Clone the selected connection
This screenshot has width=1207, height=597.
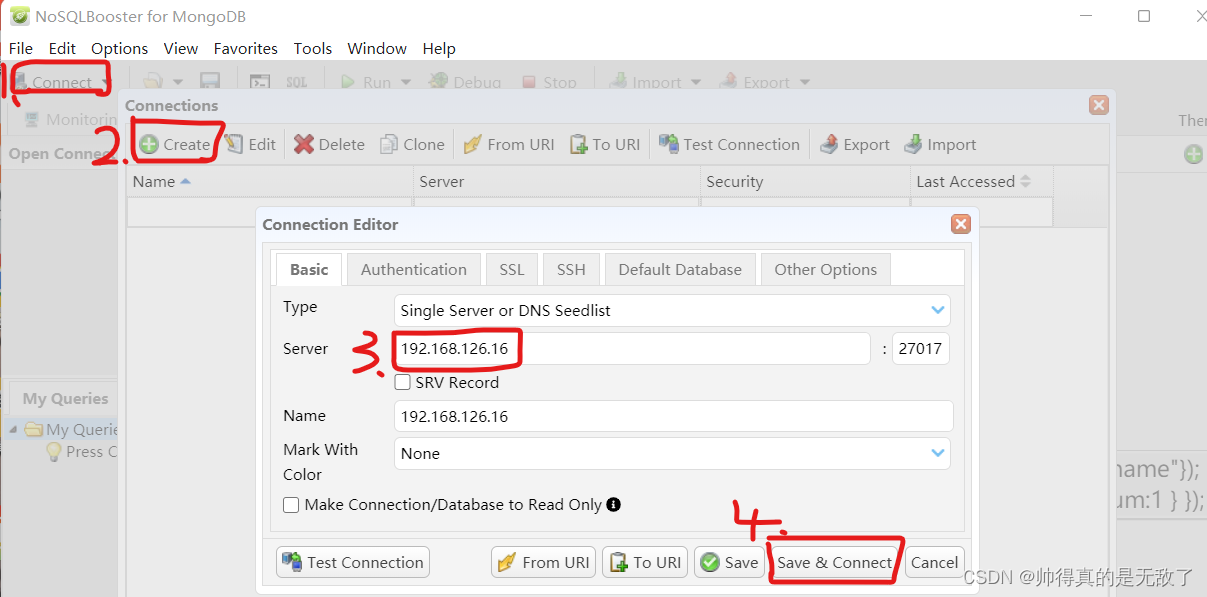coord(412,144)
